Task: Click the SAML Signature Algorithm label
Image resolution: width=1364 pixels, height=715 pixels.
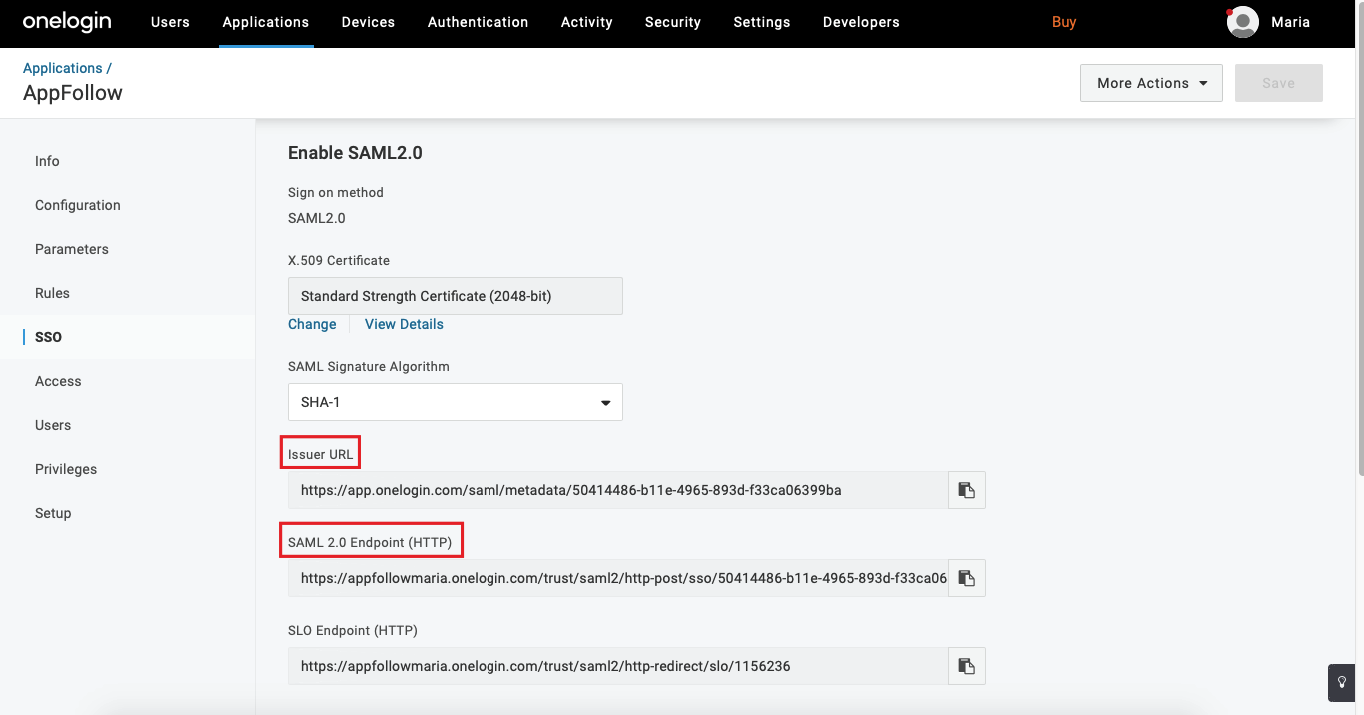Action: click(x=369, y=367)
